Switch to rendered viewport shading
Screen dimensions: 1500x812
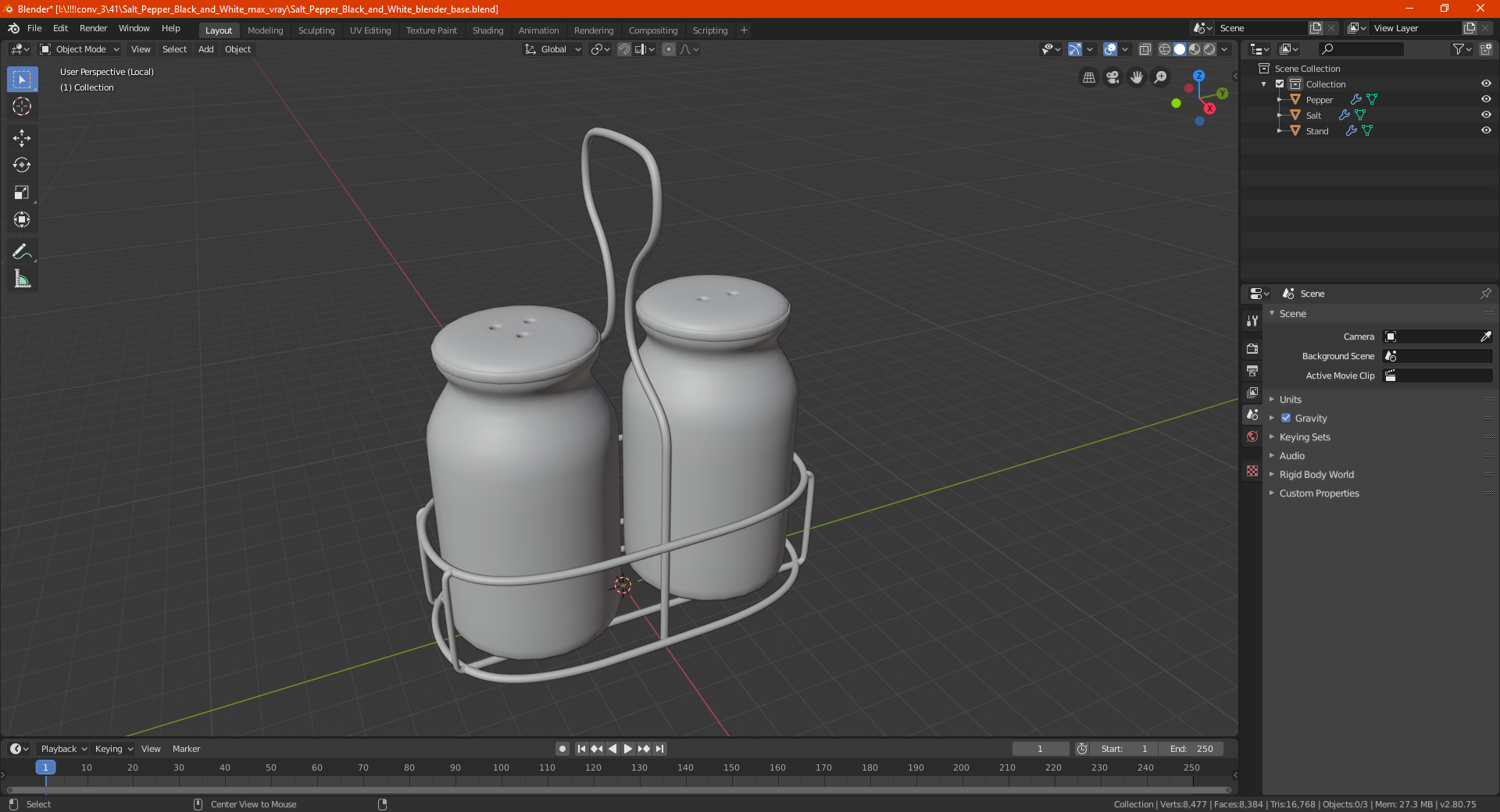[1209, 49]
